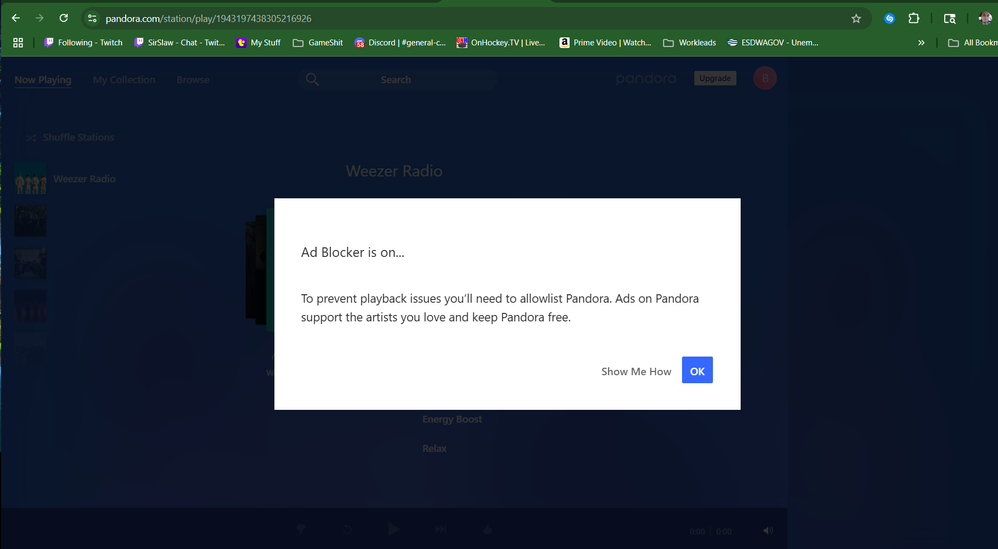This screenshot has width=998, height=549.
Task: Click the thumbs up icon
Action: 488,529
